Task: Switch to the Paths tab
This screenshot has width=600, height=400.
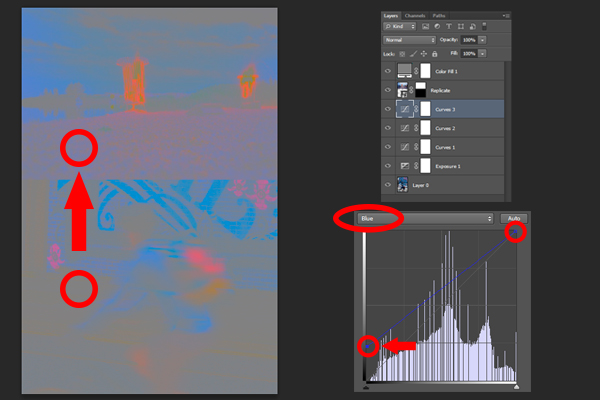Action: [439, 16]
